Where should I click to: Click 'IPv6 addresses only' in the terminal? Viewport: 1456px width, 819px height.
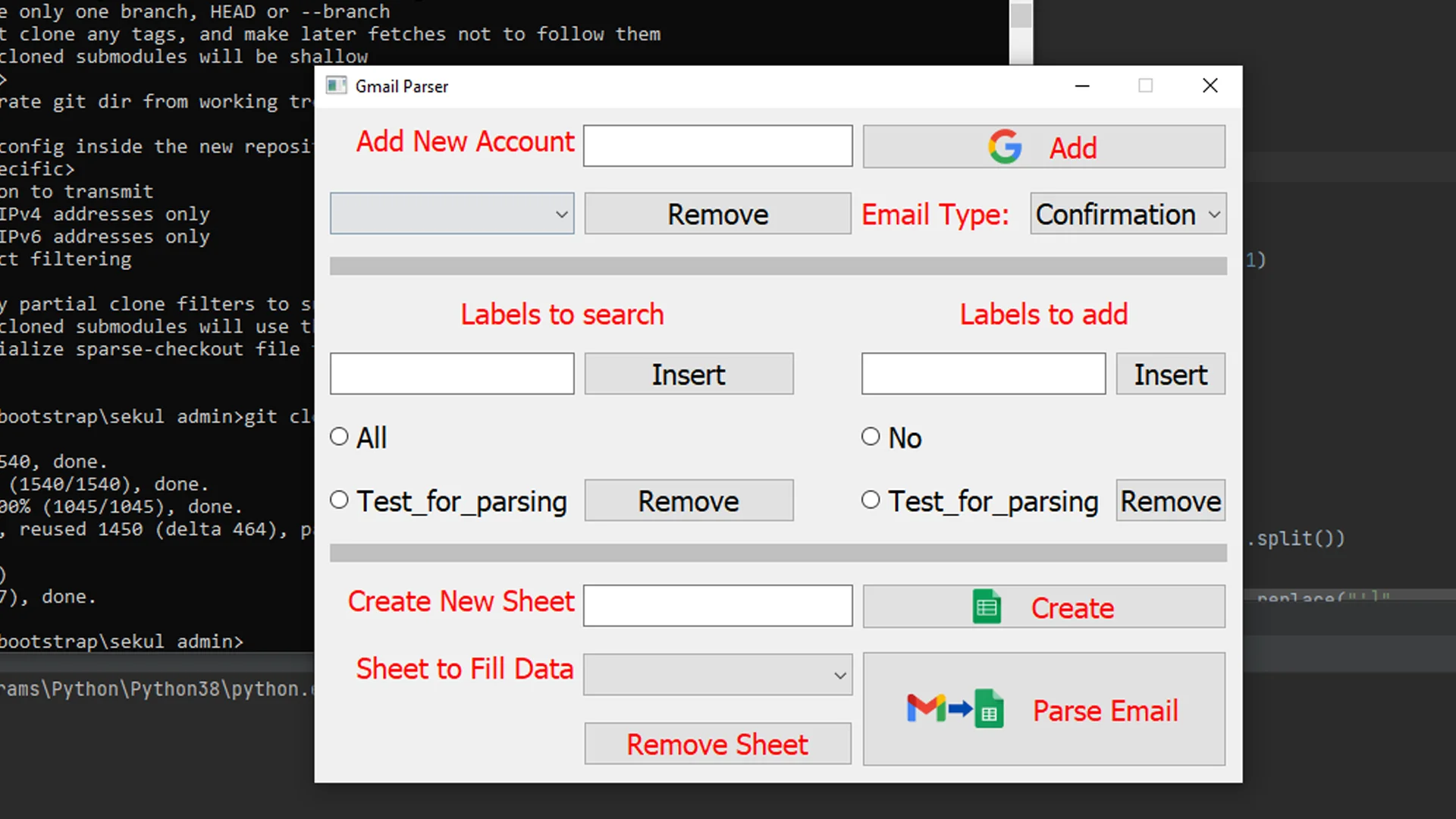click(x=105, y=237)
